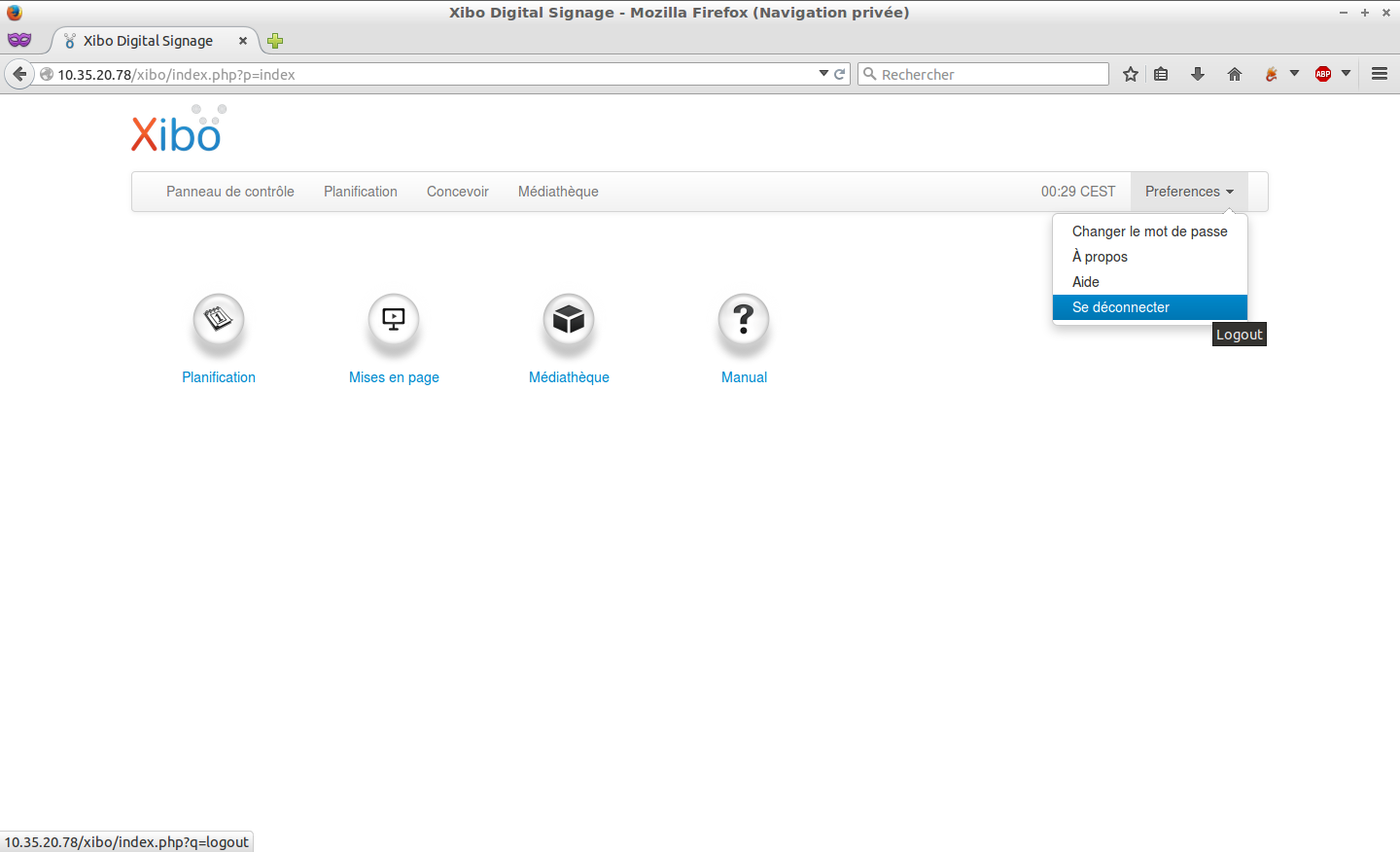Click Concevoir in the navigation bar

pyautogui.click(x=457, y=192)
